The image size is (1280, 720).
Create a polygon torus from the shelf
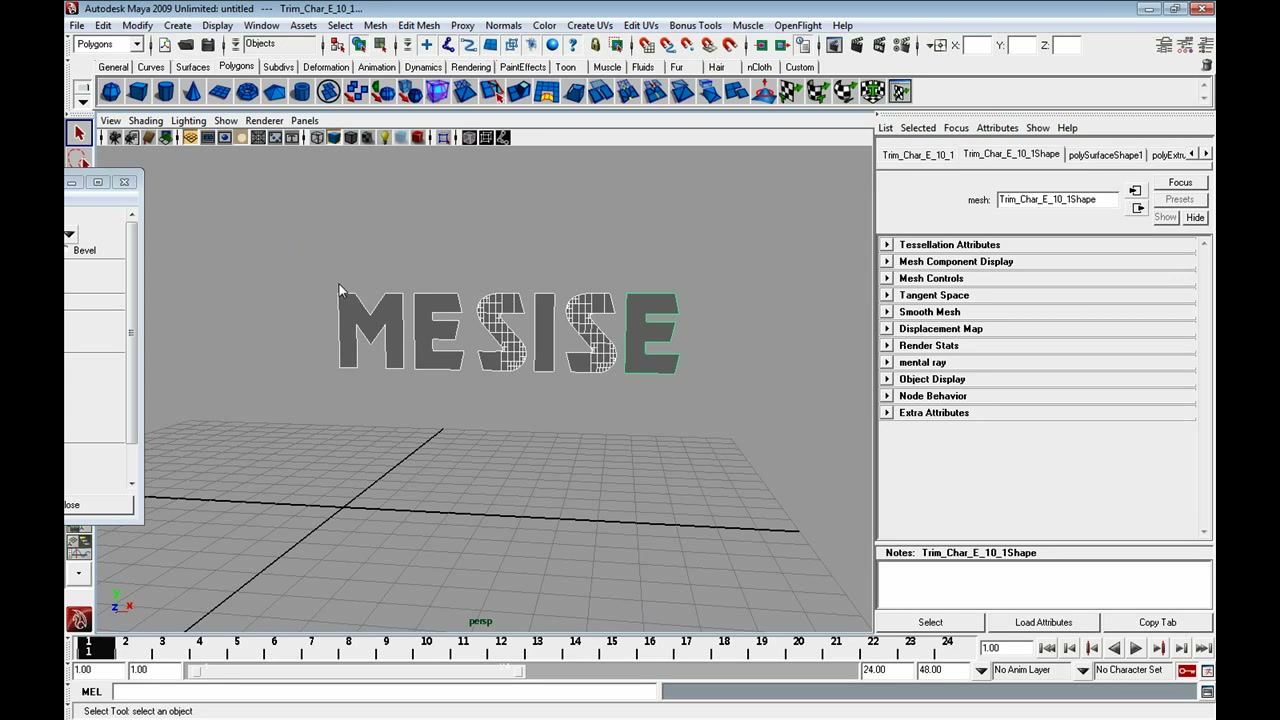[x=247, y=92]
